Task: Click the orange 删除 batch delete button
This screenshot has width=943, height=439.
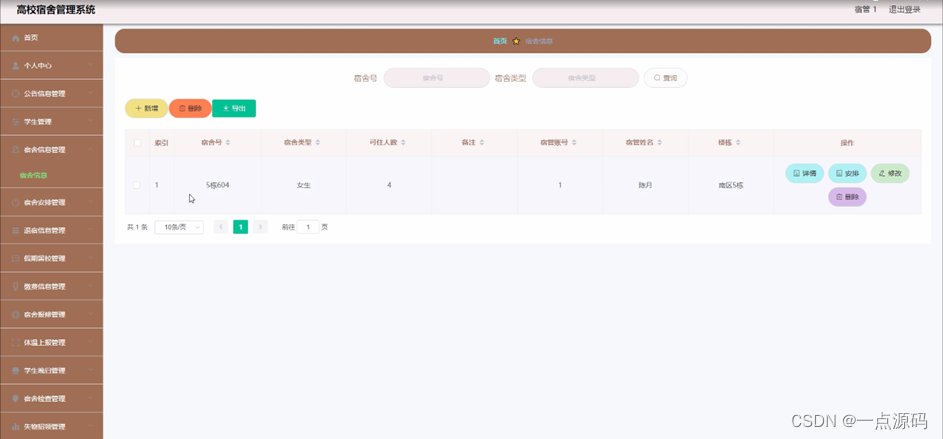Action: [190, 109]
